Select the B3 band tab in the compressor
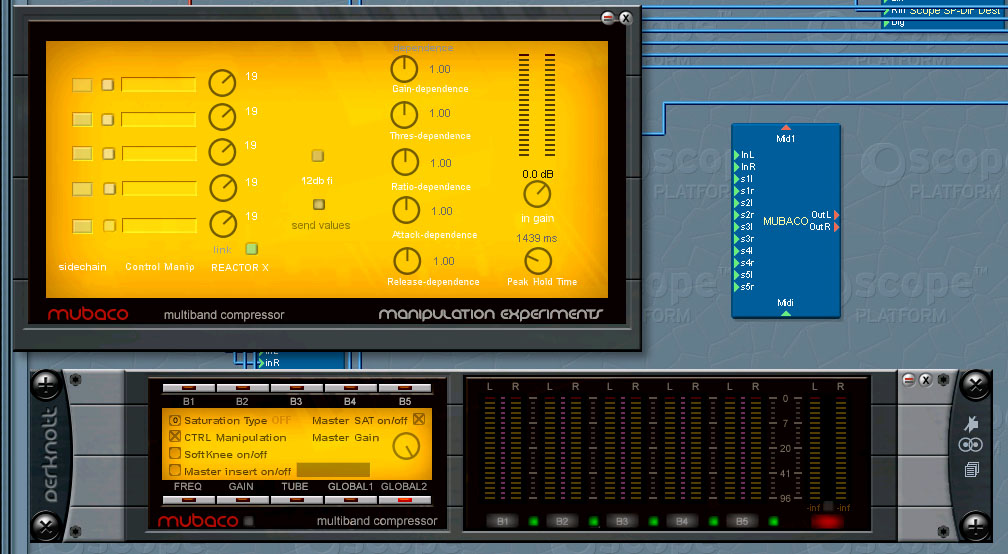The width and height of the screenshot is (1008, 554). click(x=296, y=388)
